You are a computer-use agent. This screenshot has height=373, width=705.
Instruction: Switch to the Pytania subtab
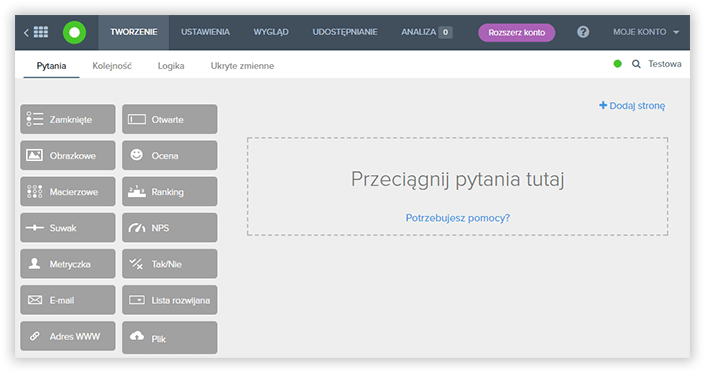(51, 66)
